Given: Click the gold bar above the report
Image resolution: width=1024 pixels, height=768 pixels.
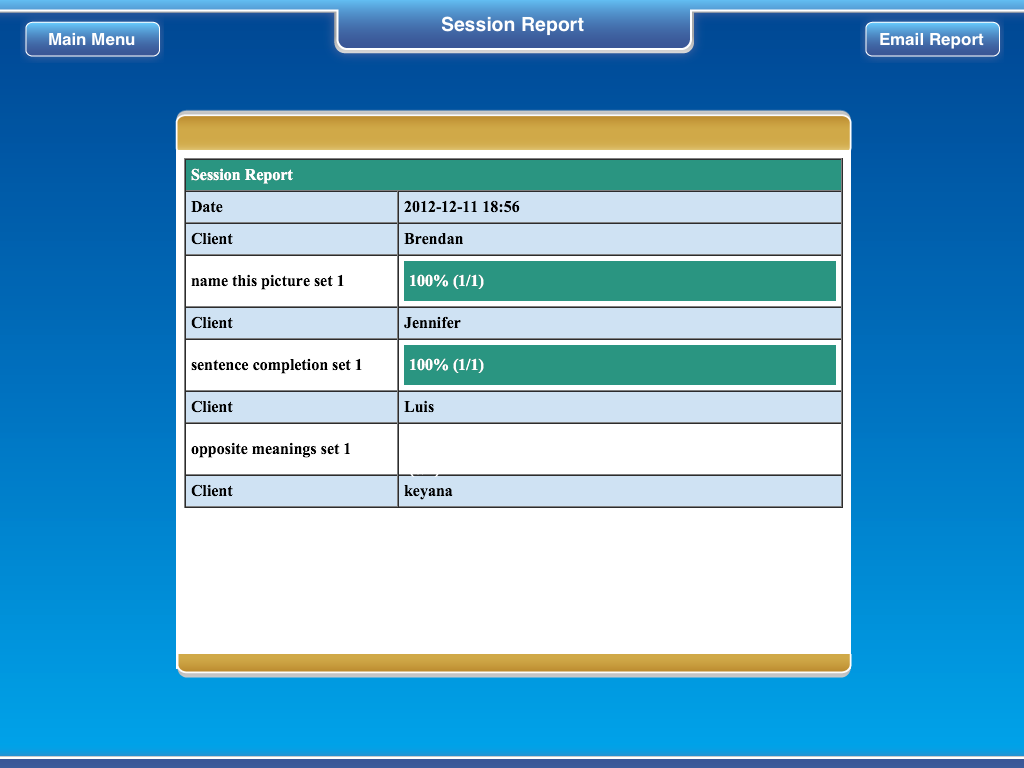Looking at the screenshot, I should [512, 131].
